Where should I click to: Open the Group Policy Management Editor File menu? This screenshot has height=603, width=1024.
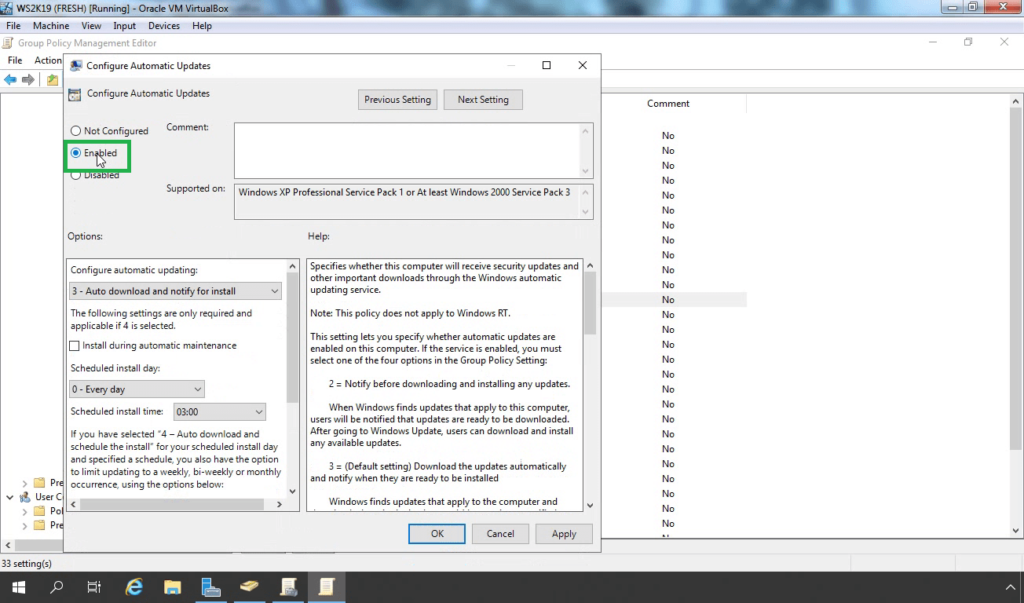[x=14, y=60]
